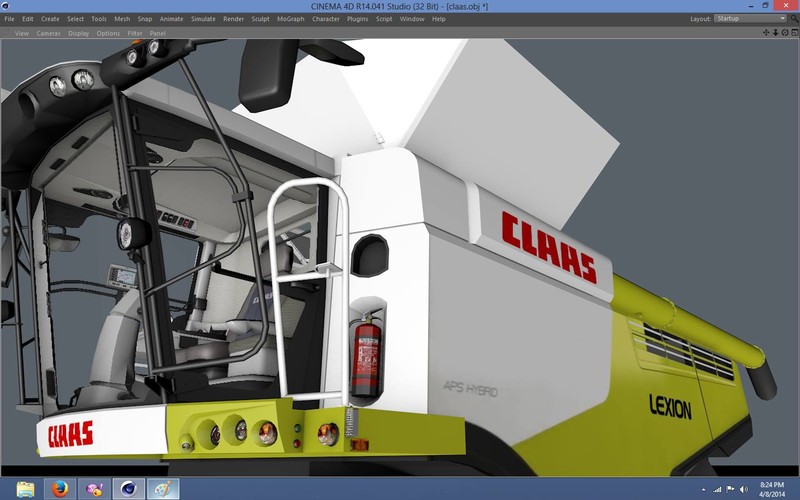800x500 pixels.
Task: Open File Explorer from the taskbar
Action: tap(25, 489)
